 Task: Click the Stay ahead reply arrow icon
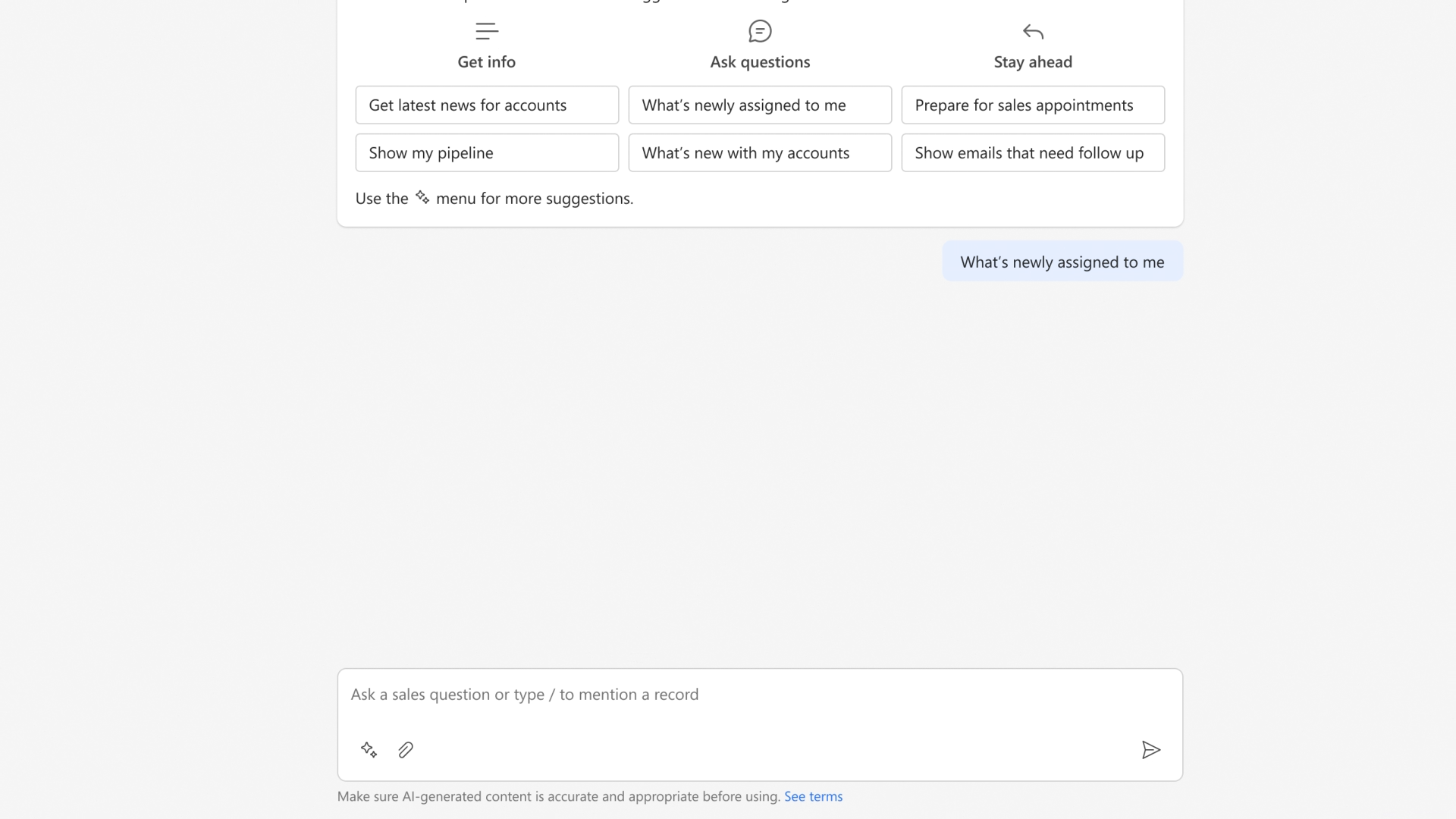[x=1033, y=32]
